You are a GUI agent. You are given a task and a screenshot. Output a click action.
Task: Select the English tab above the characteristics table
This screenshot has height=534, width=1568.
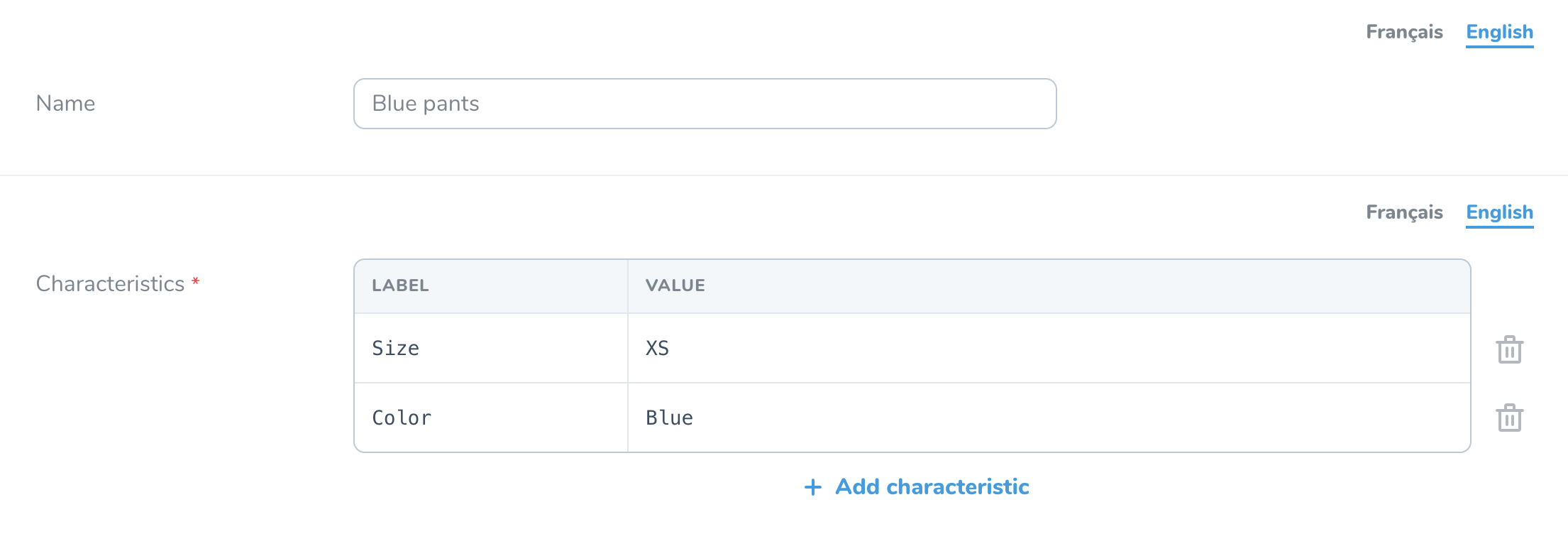(x=1498, y=212)
